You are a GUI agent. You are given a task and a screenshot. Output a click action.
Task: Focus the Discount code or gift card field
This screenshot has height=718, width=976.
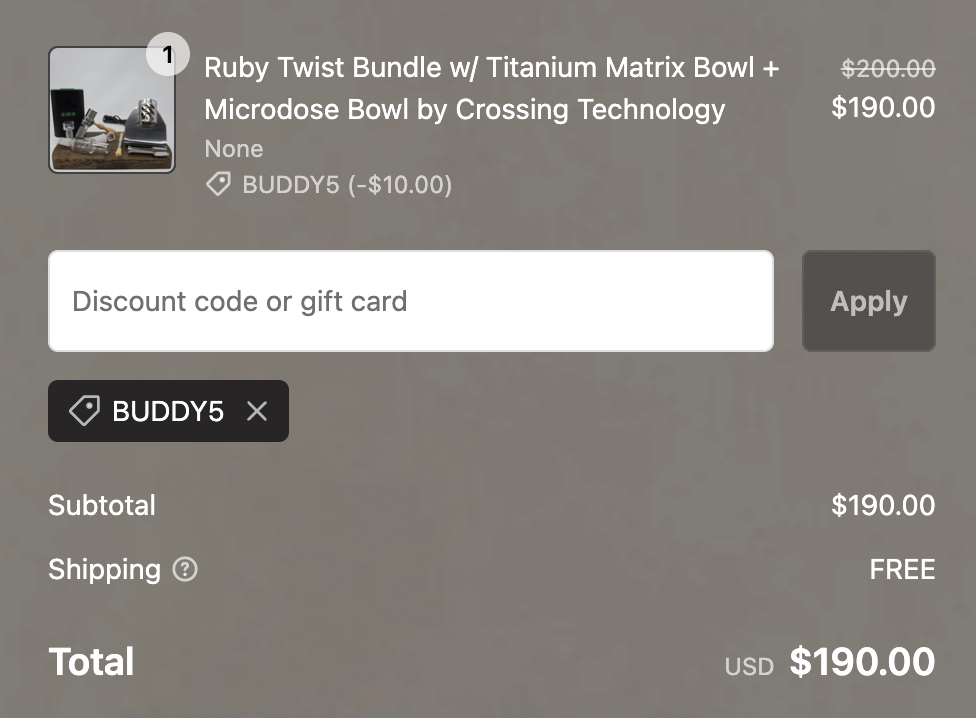tap(410, 301)
